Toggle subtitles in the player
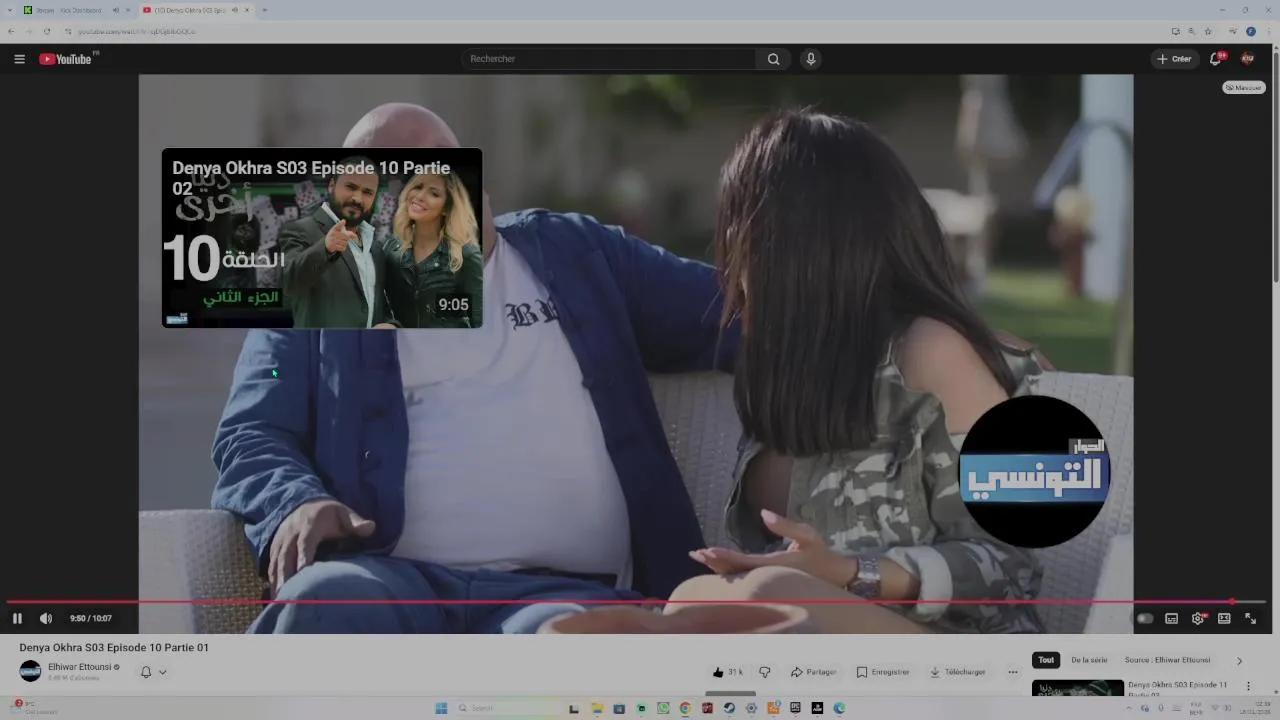This screenshot has height=720, width=1280. (1172, 618)
